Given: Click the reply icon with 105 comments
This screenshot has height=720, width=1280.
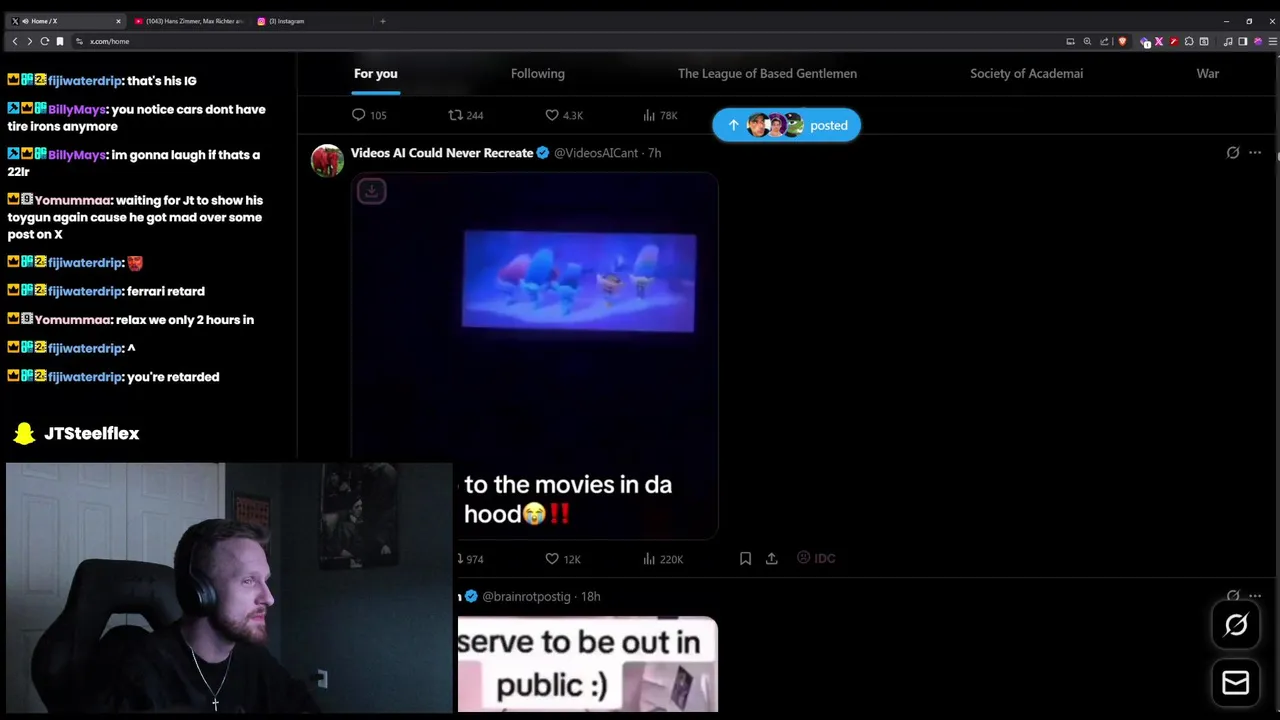Looking at the screenshot, I should pos(359,115).
